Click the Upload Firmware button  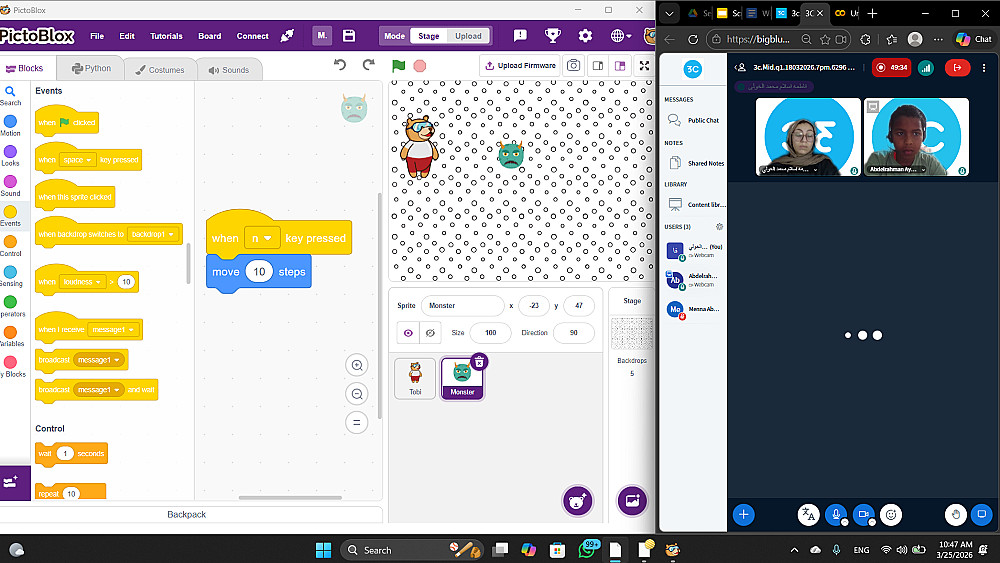(520, 66)
